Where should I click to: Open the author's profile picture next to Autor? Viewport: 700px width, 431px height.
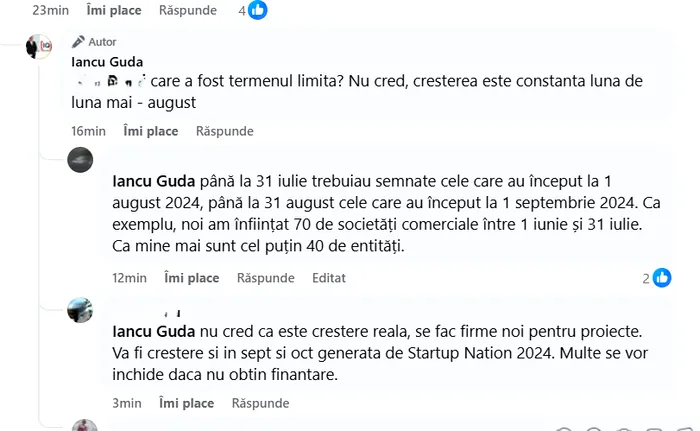tap(38, 47)
